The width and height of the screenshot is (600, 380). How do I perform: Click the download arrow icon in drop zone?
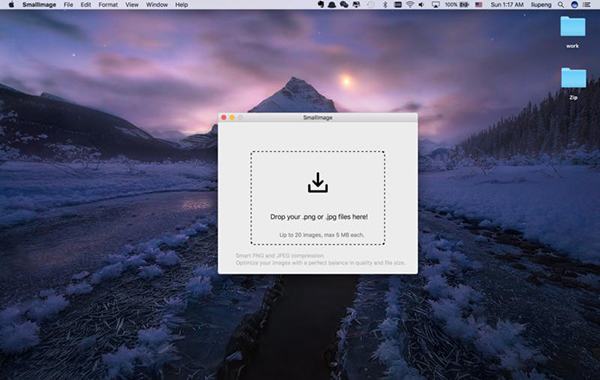[318, 183]
